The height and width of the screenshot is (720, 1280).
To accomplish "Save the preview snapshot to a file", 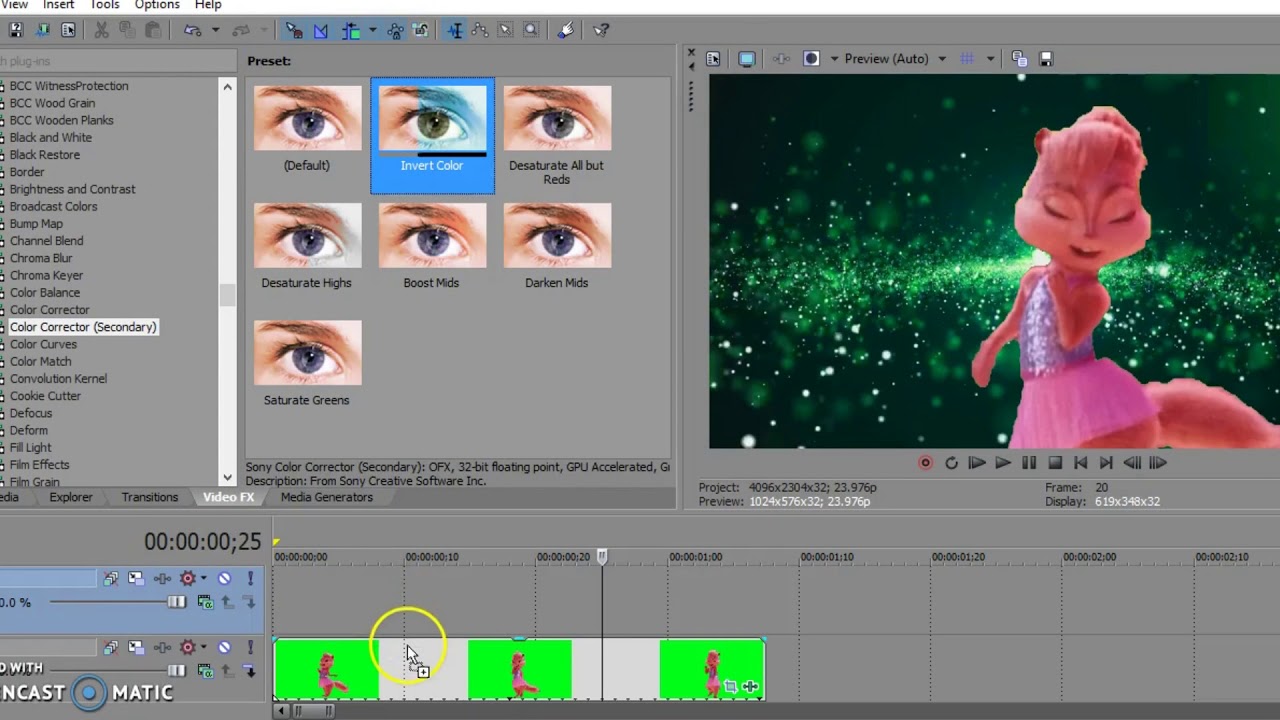I will [x=1046, y=59].
